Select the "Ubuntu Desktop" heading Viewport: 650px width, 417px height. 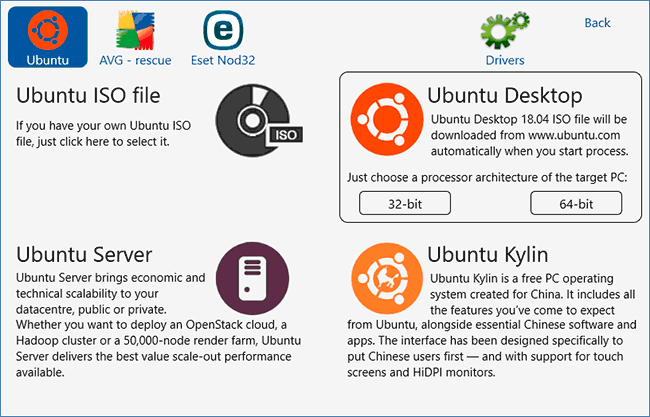[505, 95]
